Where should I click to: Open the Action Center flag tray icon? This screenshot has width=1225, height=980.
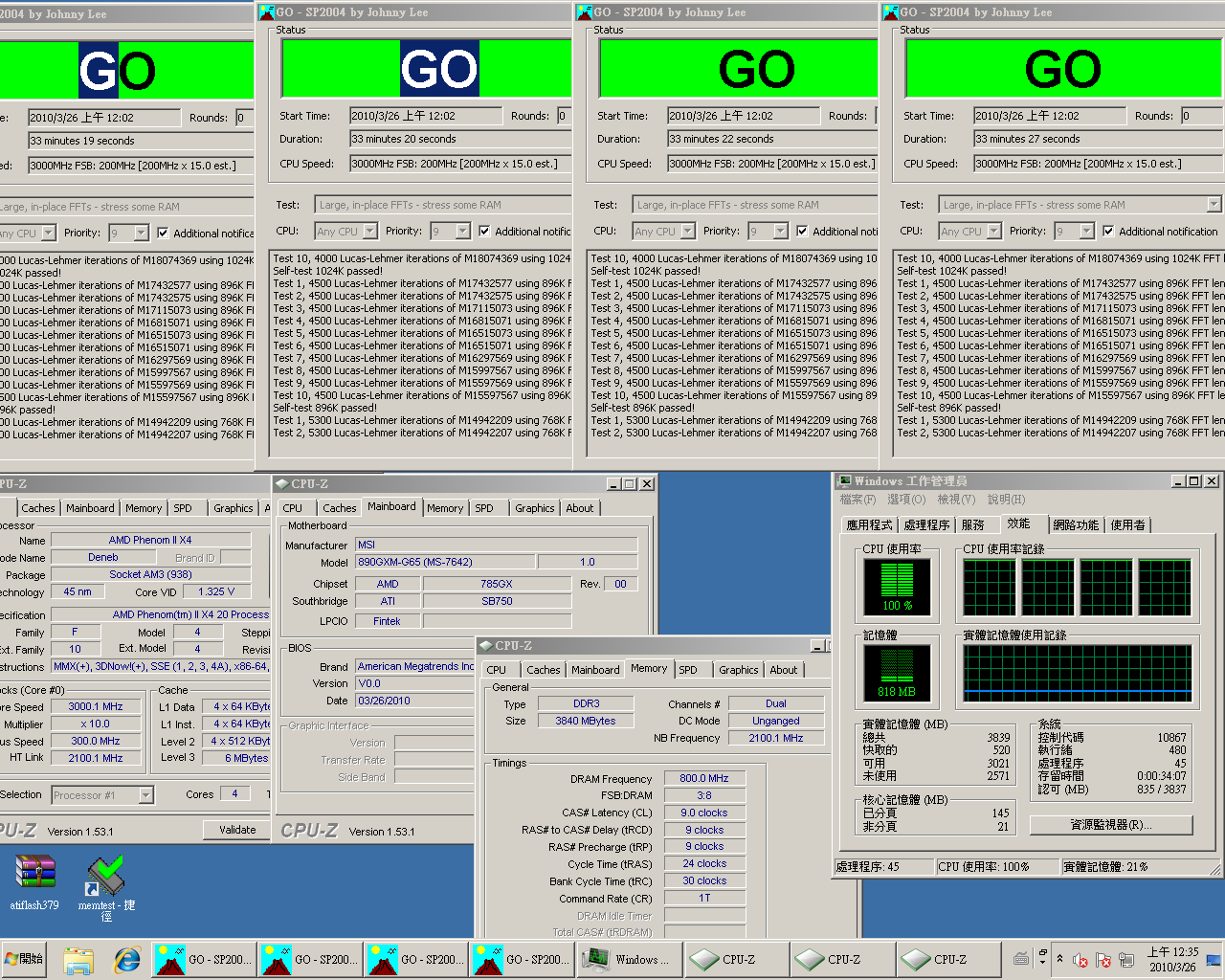(1102, 960)
